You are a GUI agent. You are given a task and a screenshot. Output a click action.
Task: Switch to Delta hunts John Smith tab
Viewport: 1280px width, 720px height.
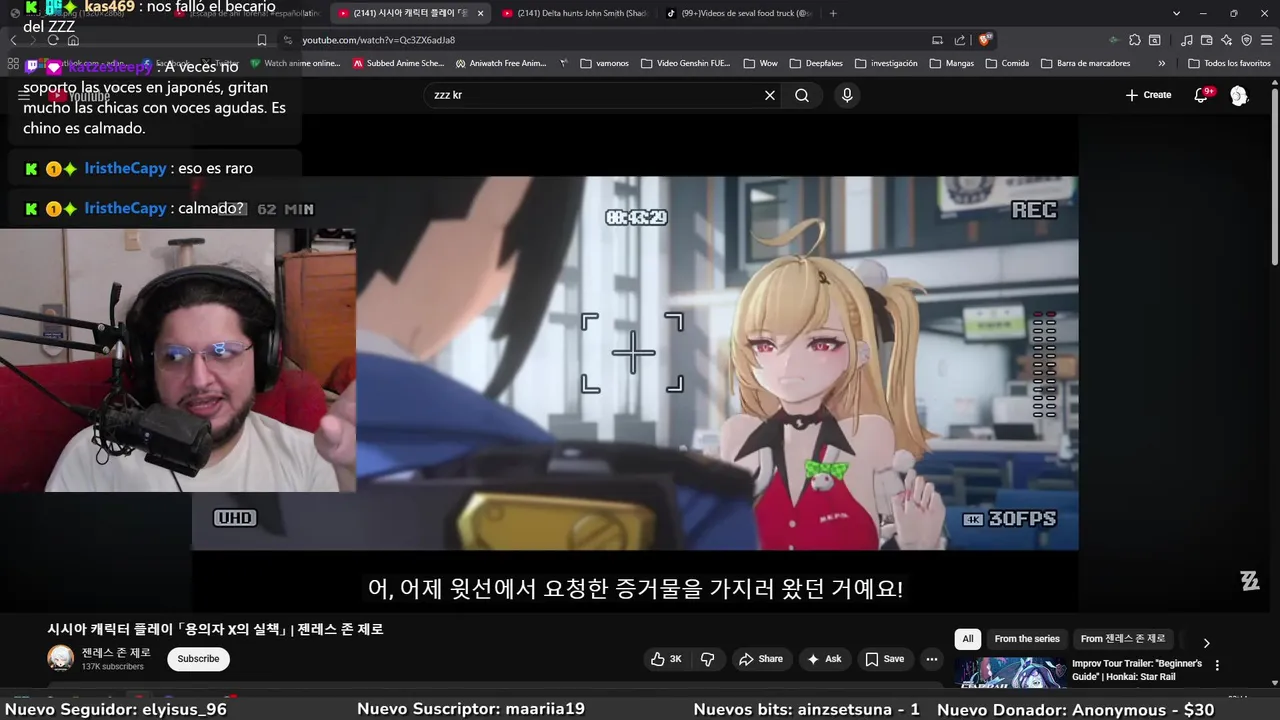pos(575,13)
